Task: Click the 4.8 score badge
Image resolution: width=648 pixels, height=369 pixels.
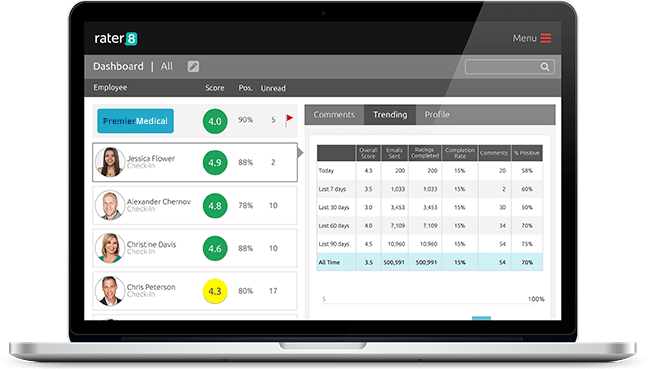Action: [x=215, y=205]
